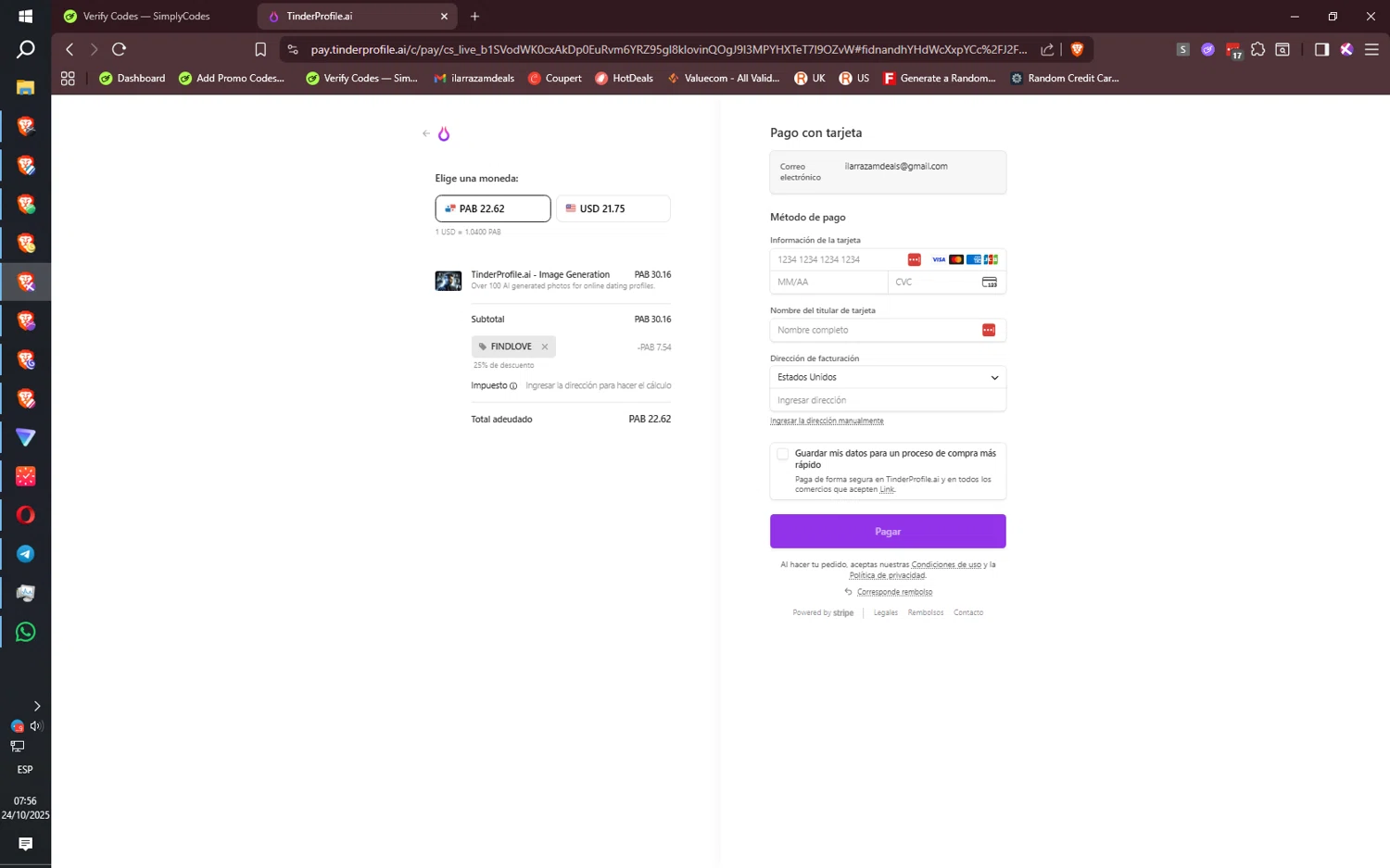This screenshot has width=1390, height=868.
Task: Click Powered by stripe link
Action: click(823, 613)
